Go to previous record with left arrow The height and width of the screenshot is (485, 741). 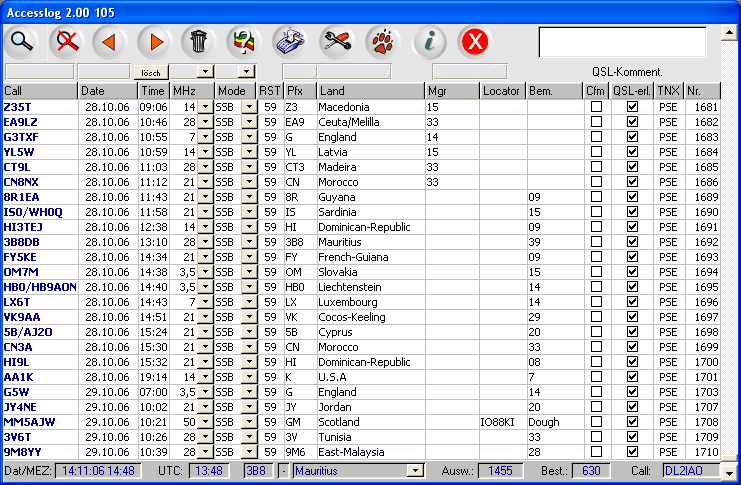point(108,41)
